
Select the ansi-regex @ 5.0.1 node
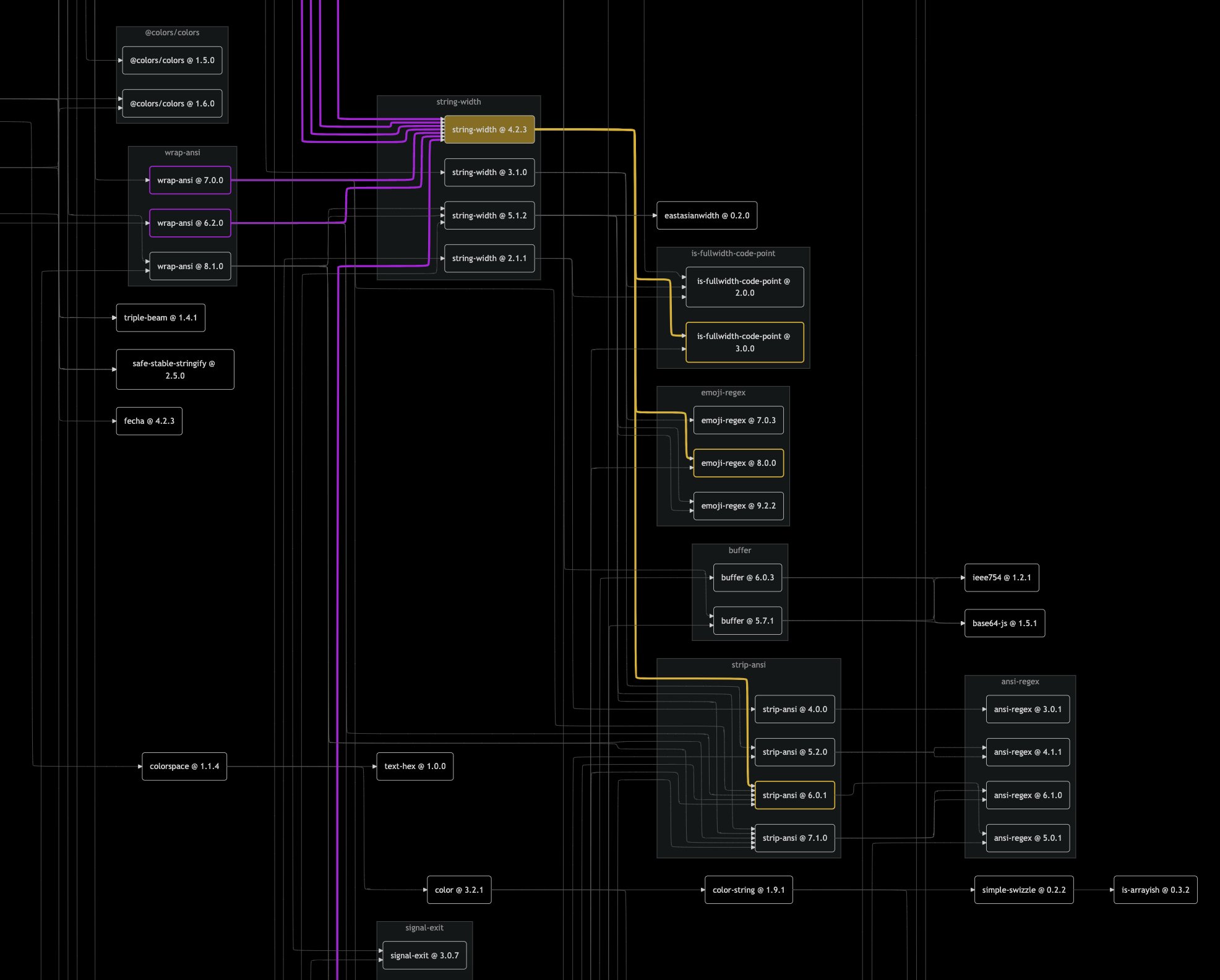1027,838
